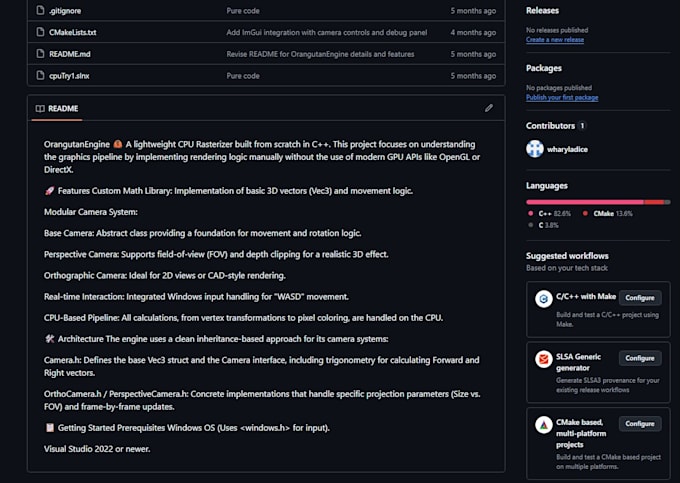Click the .gitignore file icon
Image resolution: width=680 pixels, height=483 pixels.
[x=40, y=10]
